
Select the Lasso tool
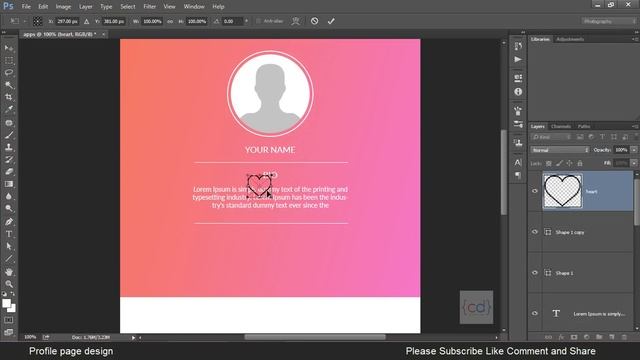coord(9,73)
